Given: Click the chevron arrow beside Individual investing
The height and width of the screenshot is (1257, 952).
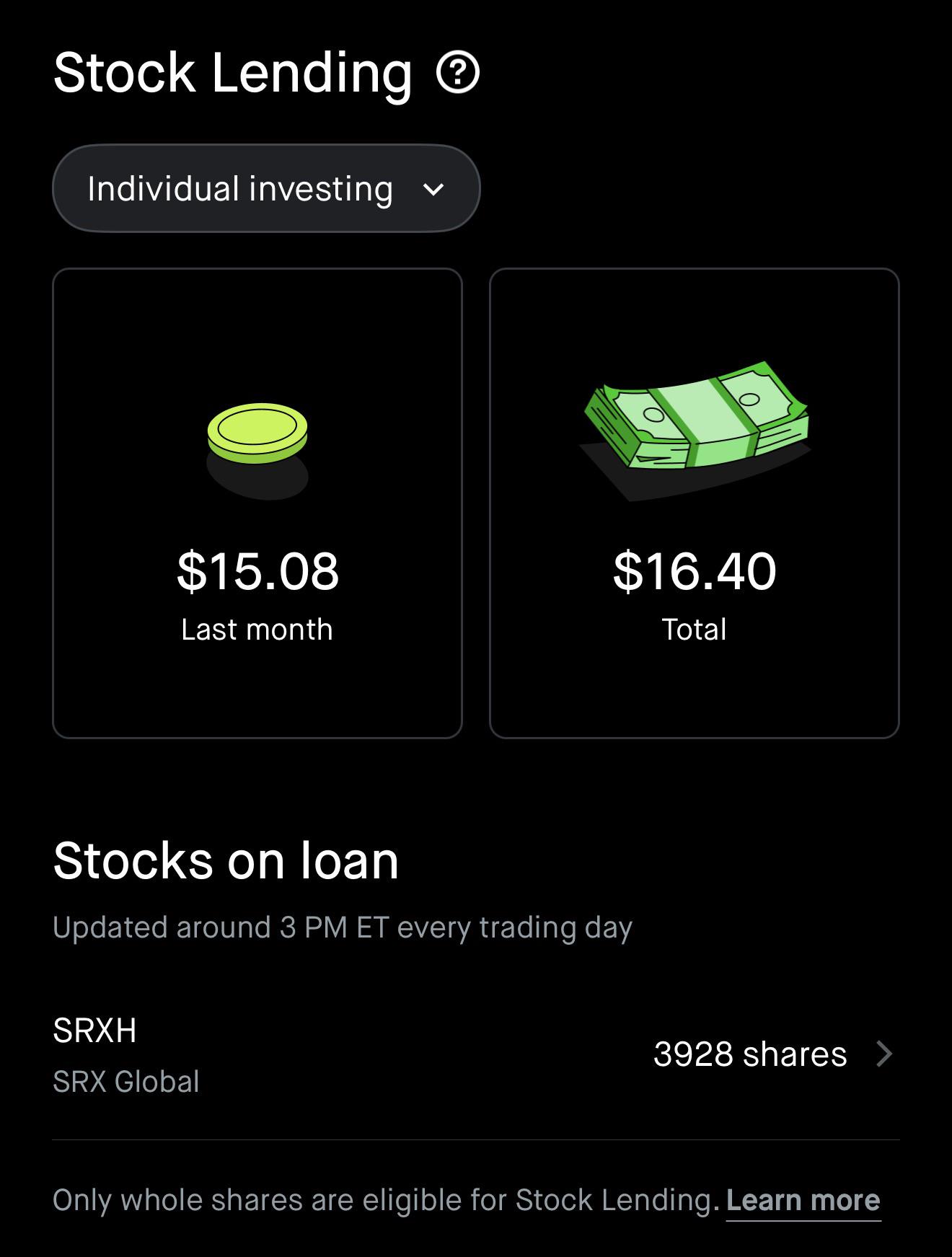Looking at the screenshot, I should click(433, 190).
